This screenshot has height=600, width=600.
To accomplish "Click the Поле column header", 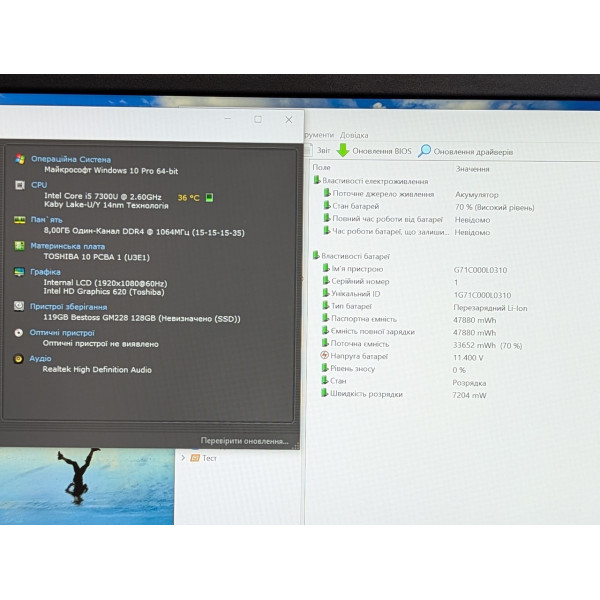I will pyautogui.click(x=321, y=167).
